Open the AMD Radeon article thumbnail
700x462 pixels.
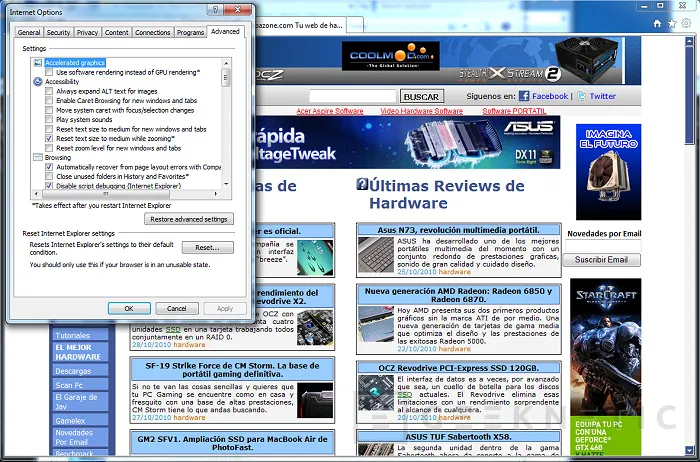(376, 324)
